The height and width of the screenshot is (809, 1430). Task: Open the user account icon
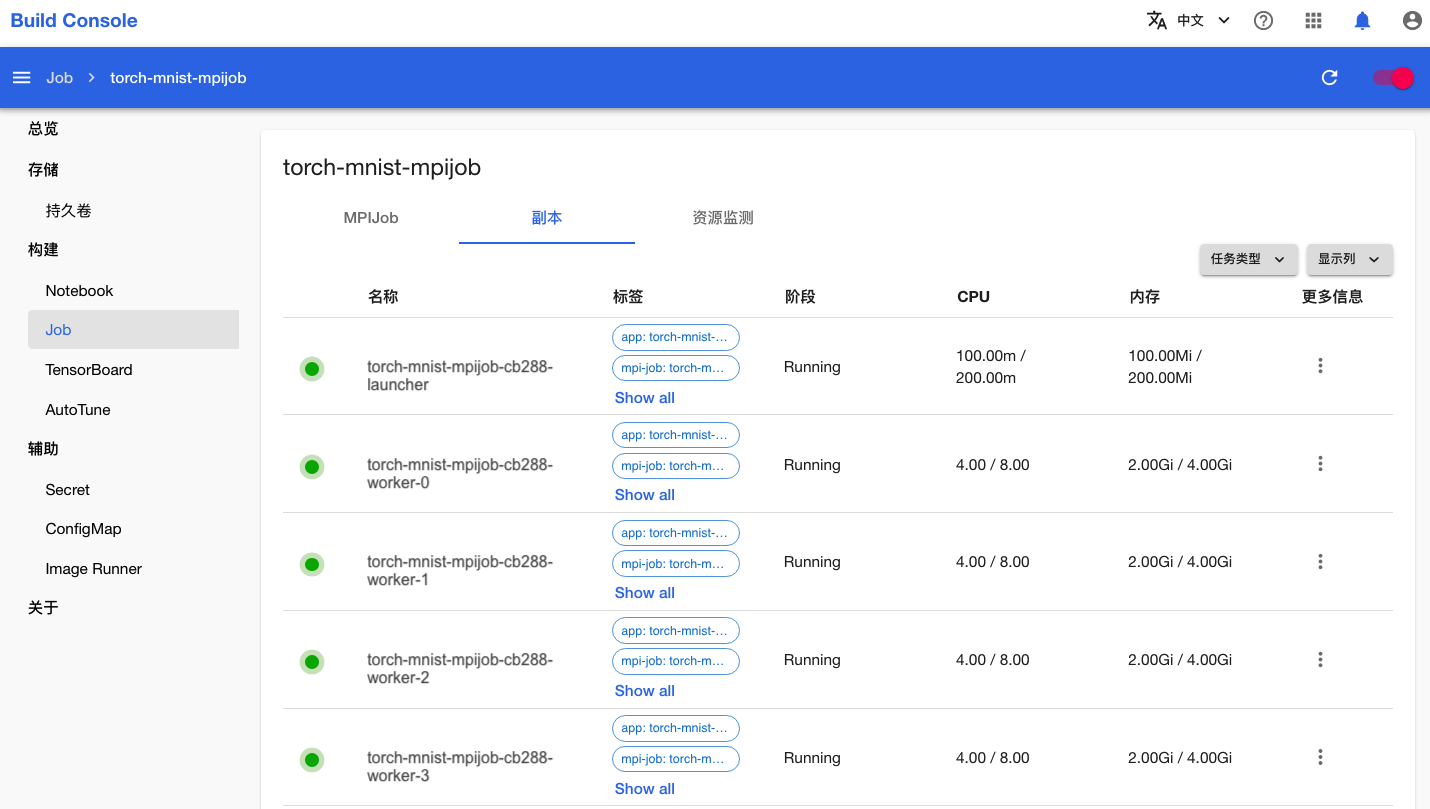(x=1412, y=21)
